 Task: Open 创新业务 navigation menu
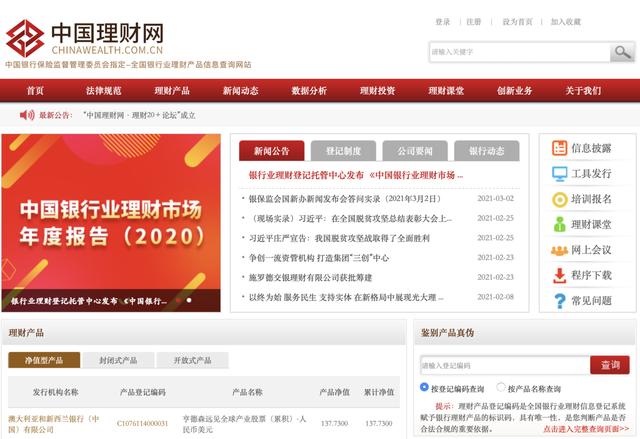[515, 91]
